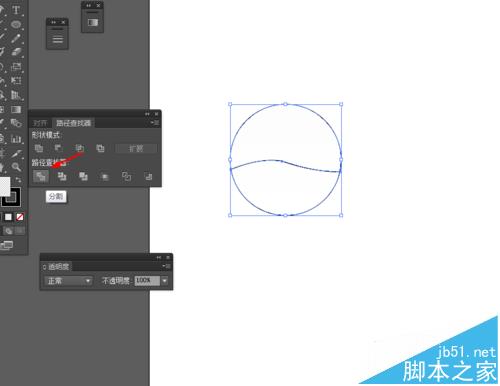Image resolution: width=500 pixels, height=386 pixels.
Task: Click the bottom-right bounding box handle
Action: click(341, 215)
